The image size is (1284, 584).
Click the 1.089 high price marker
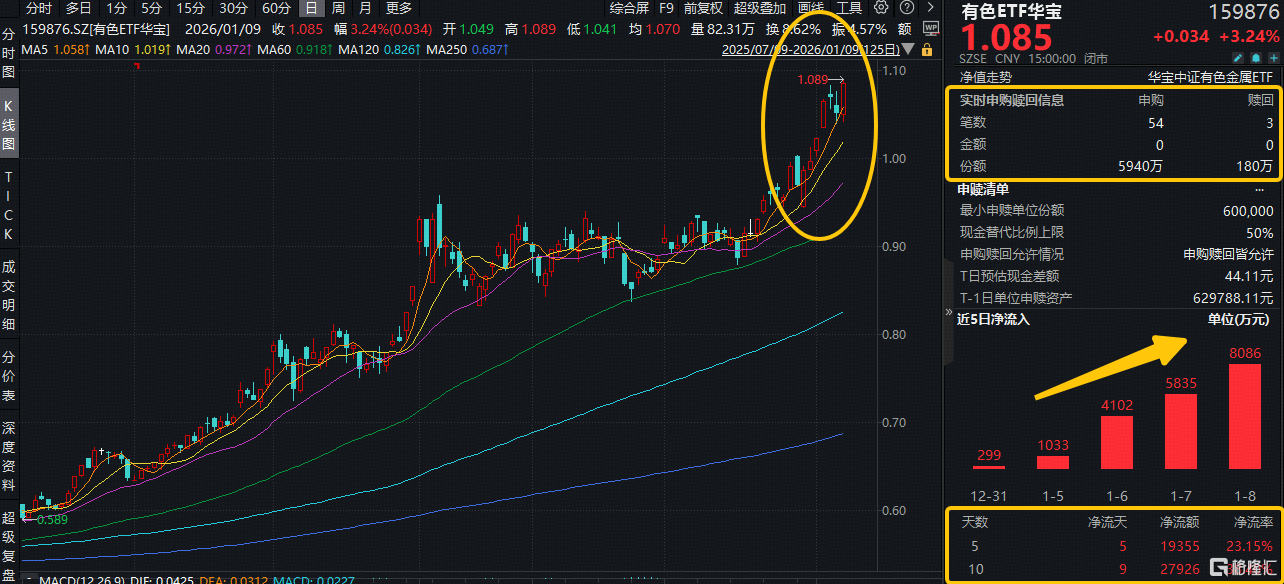tap(812, 79)
